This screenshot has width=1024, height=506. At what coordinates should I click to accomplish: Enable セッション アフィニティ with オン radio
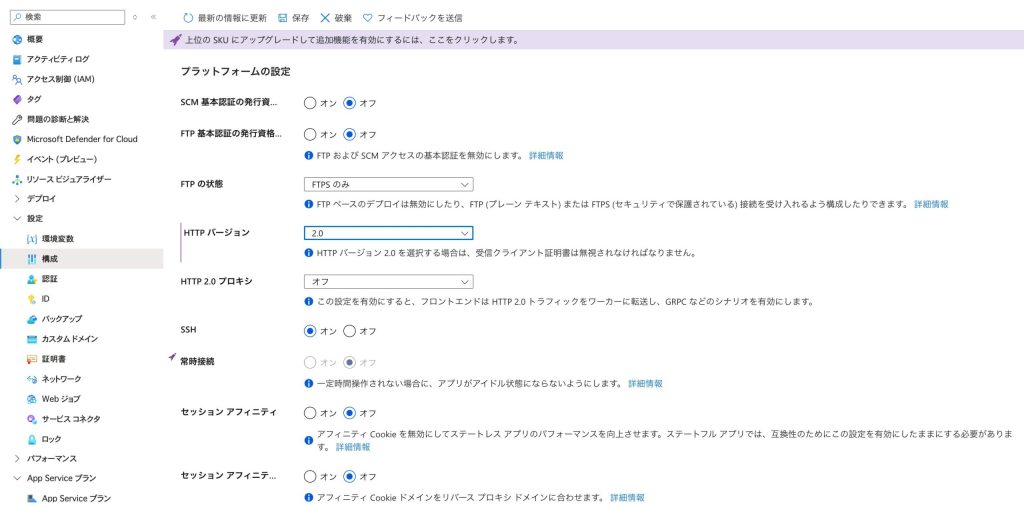click(310, 413)
